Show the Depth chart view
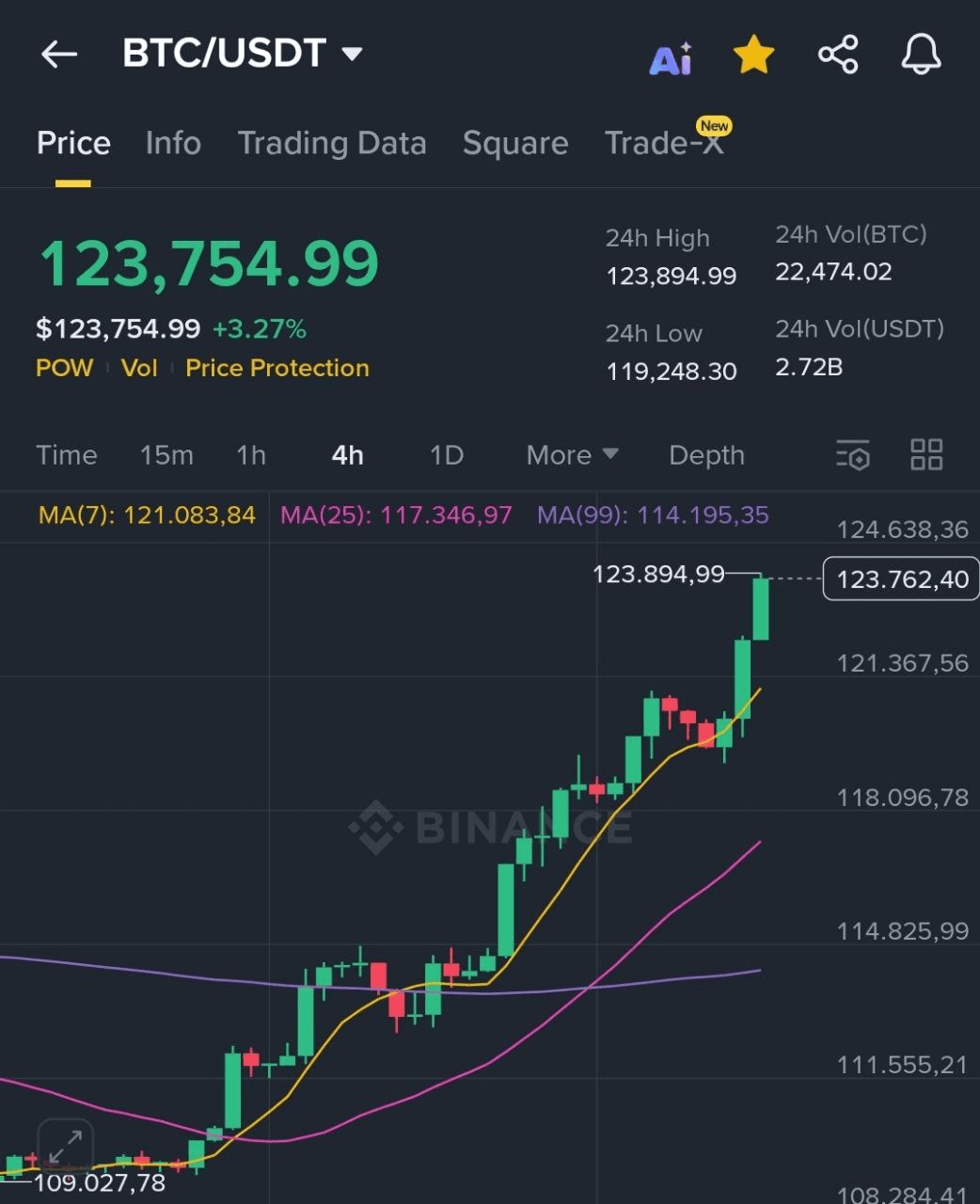This screenshot has width=980, height=1204. [706, 455]
